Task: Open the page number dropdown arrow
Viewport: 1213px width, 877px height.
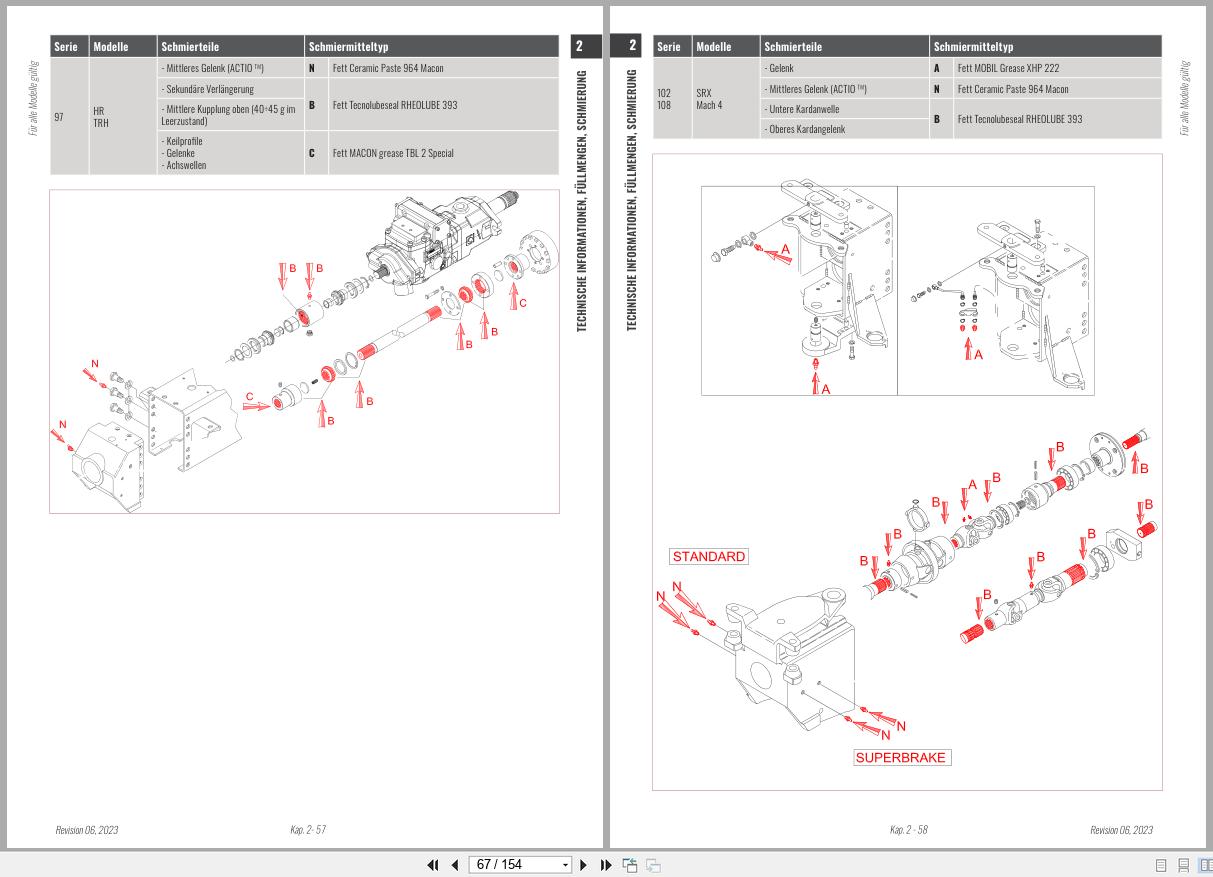Action: click(565, 865)
